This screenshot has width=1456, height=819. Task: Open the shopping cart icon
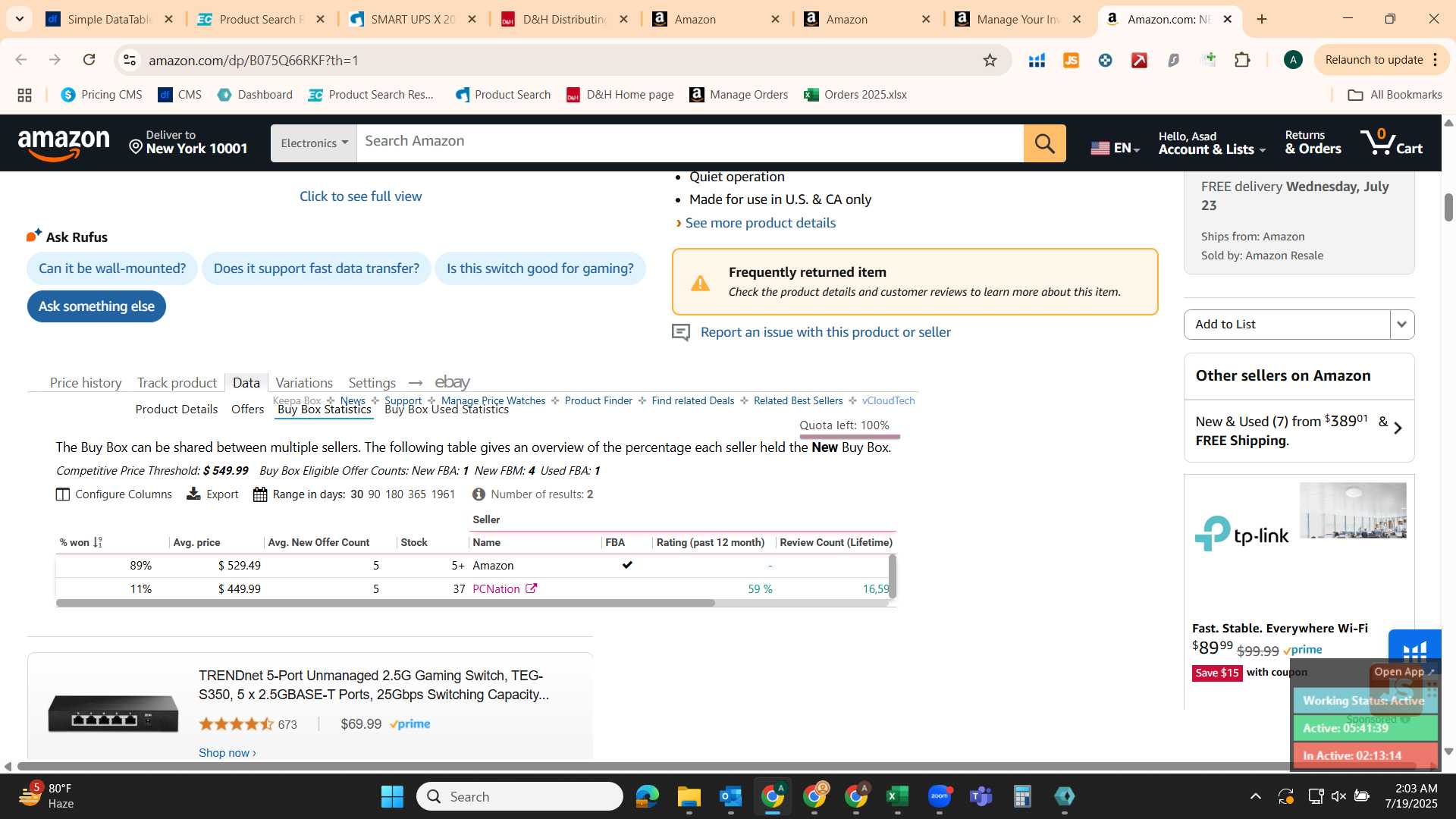pos(1392,143)
